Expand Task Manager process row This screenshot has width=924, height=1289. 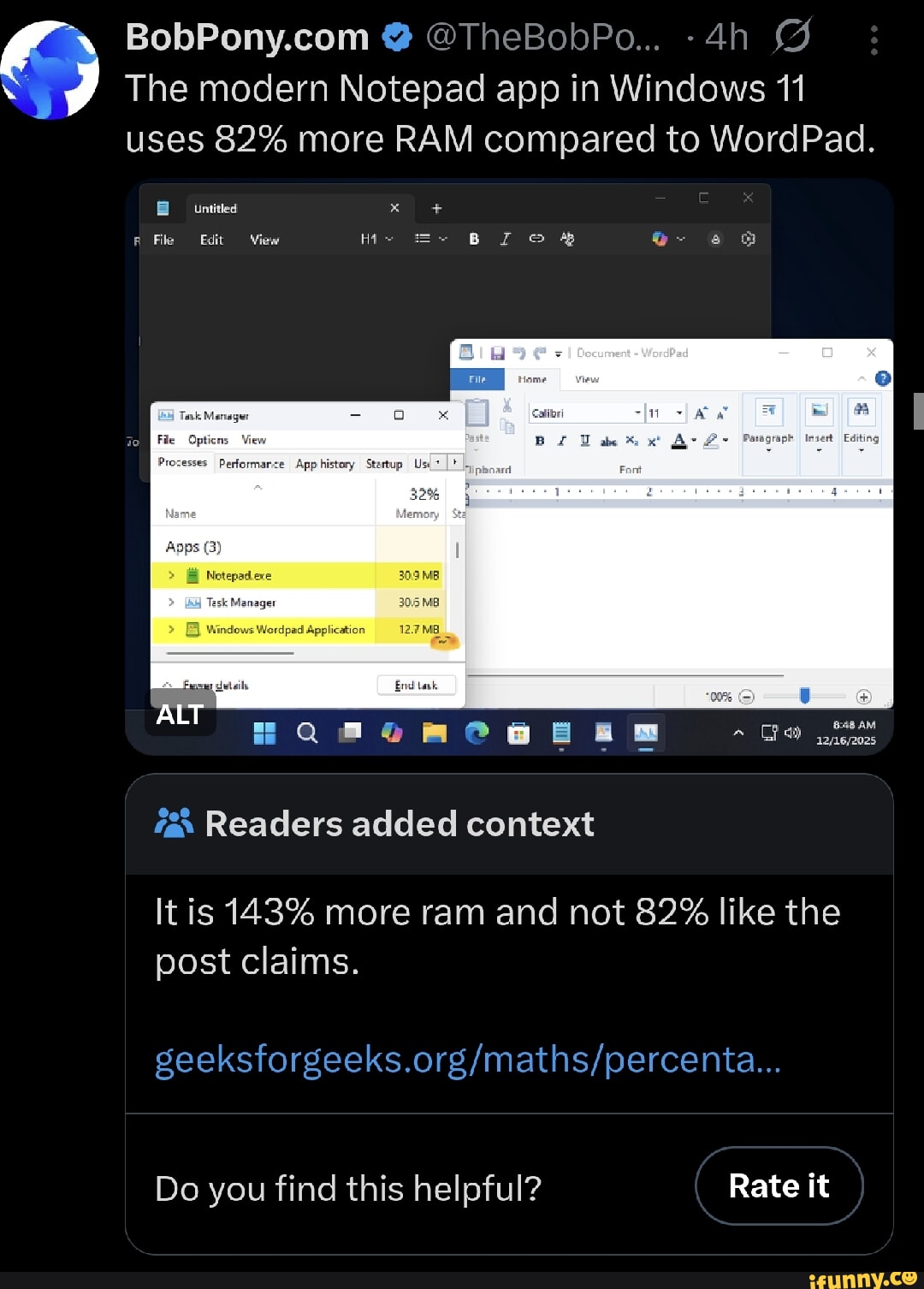(171, 603)
